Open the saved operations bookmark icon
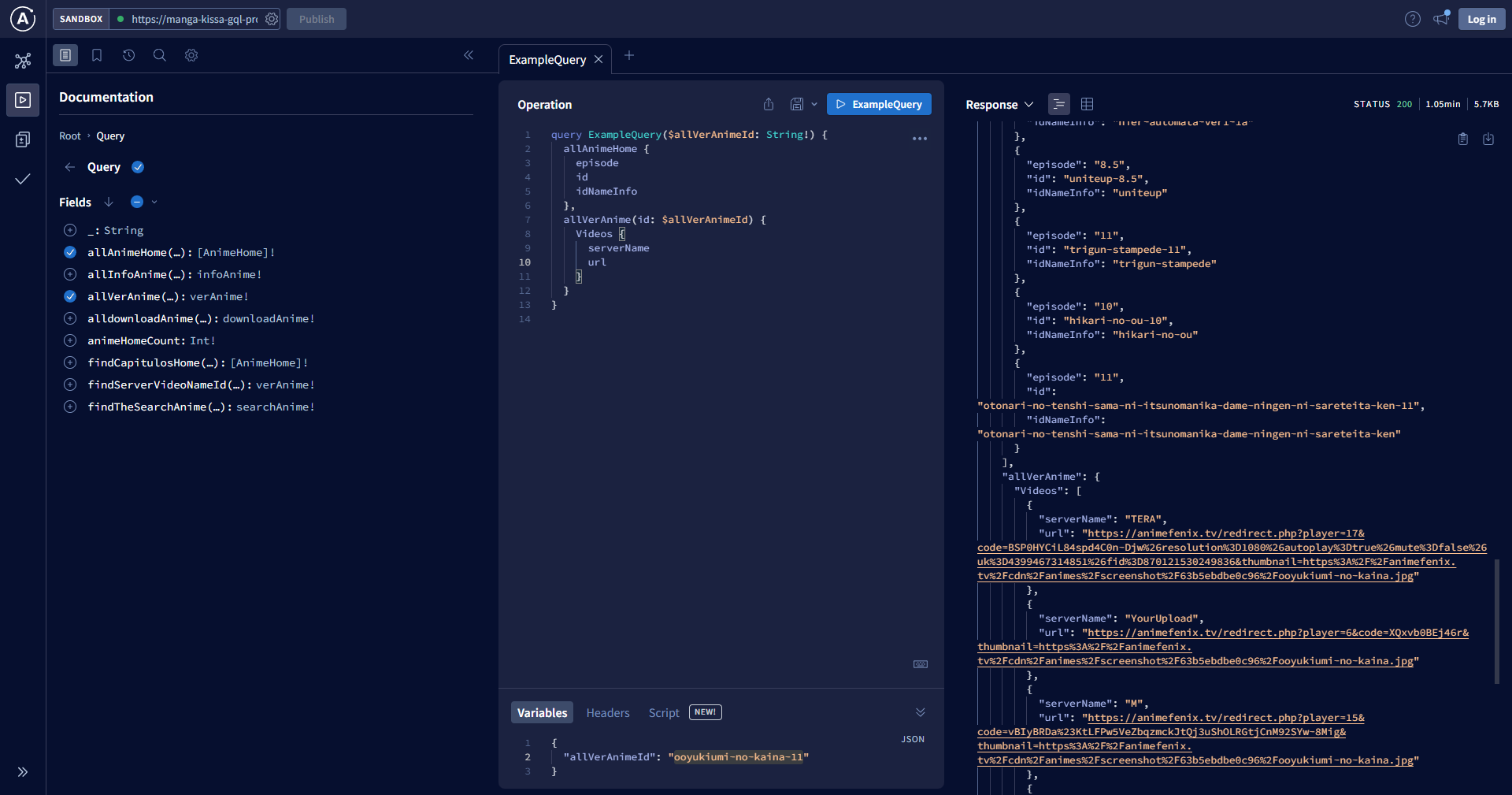1512x795 pixels. coord(97,55)
